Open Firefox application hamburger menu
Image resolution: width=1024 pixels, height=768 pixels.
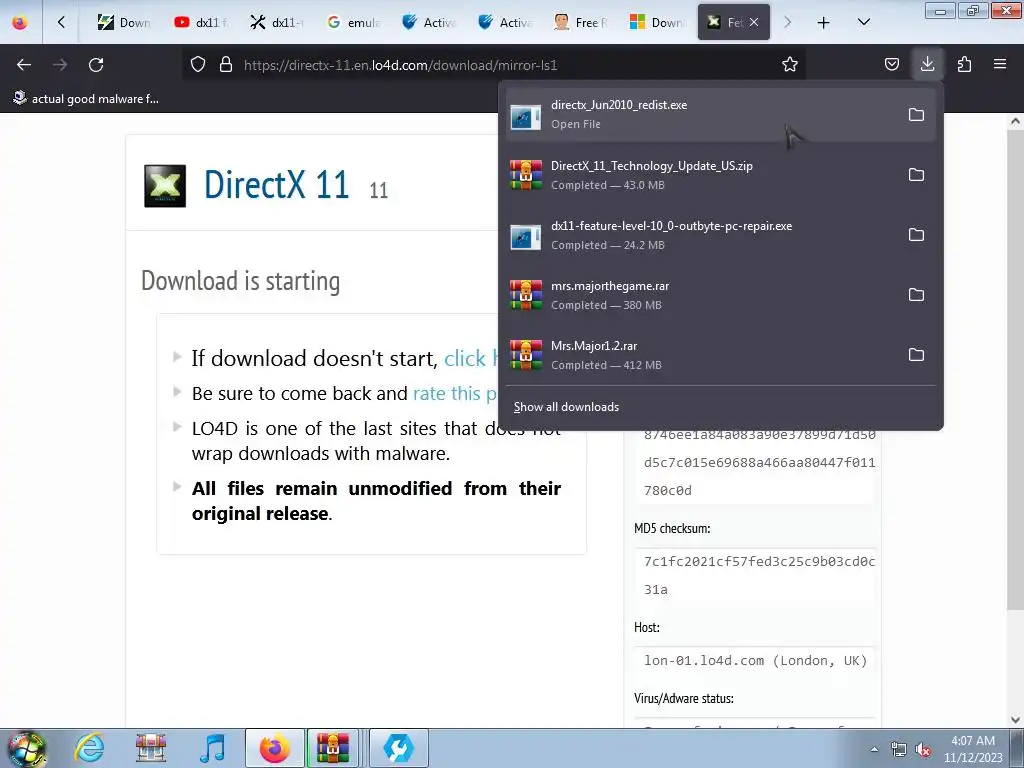click(1000, 65)
